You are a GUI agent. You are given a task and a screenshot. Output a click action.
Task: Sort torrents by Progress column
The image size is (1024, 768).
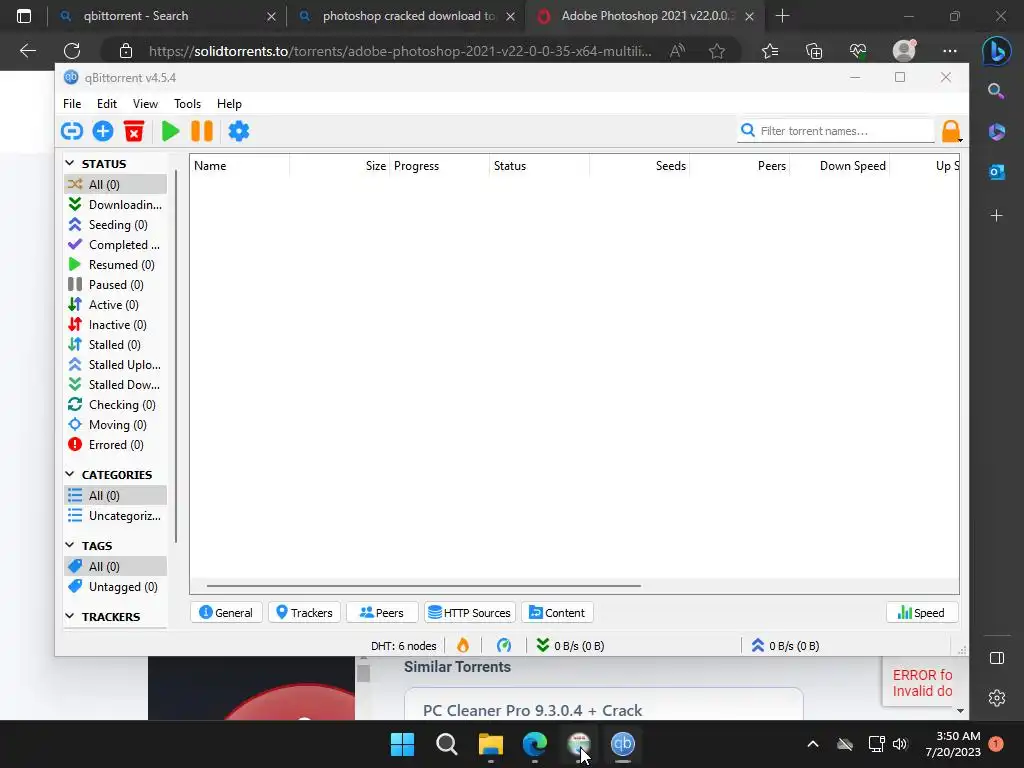coord(440,166)
